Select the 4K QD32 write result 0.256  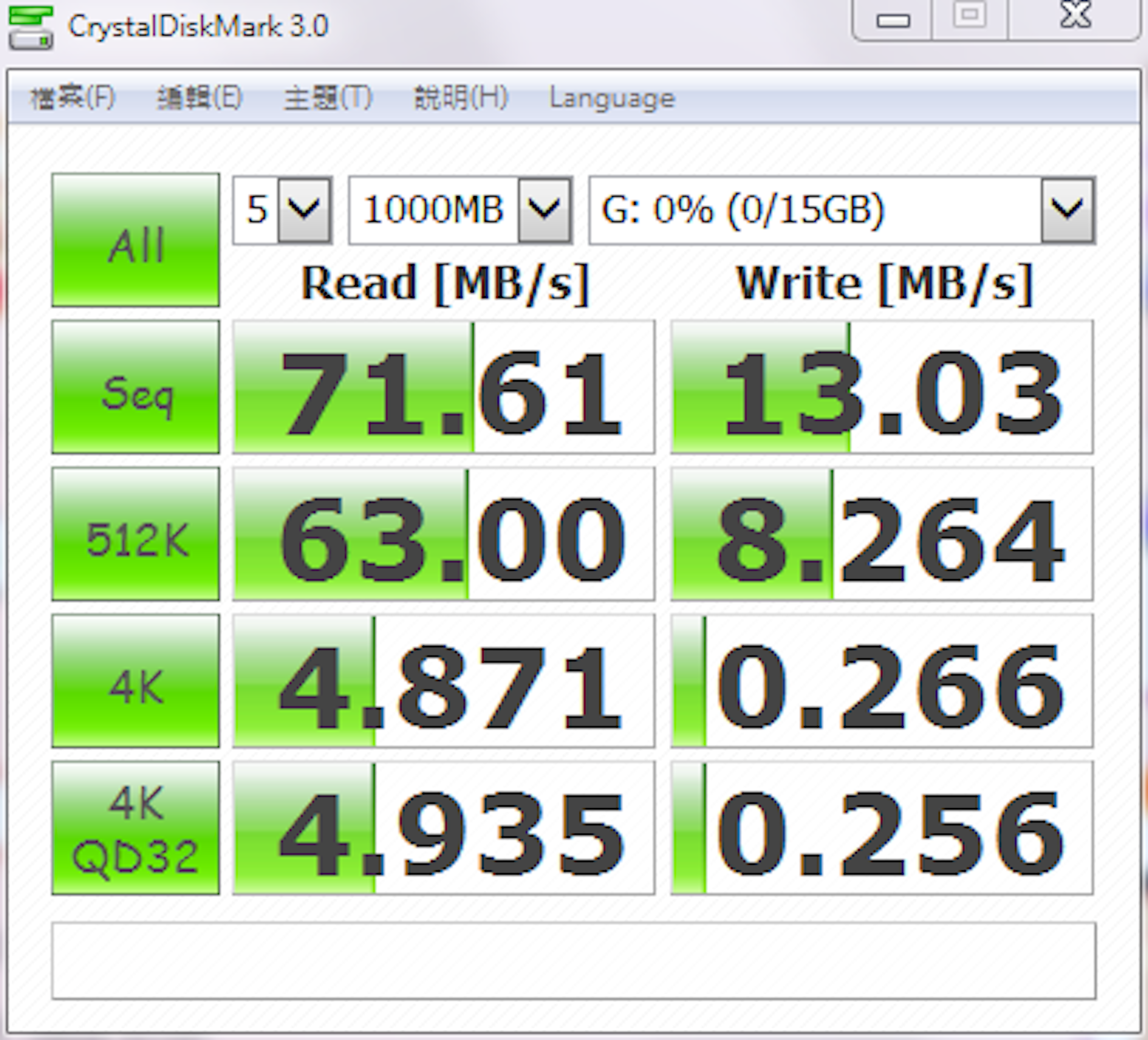[882, 828]
